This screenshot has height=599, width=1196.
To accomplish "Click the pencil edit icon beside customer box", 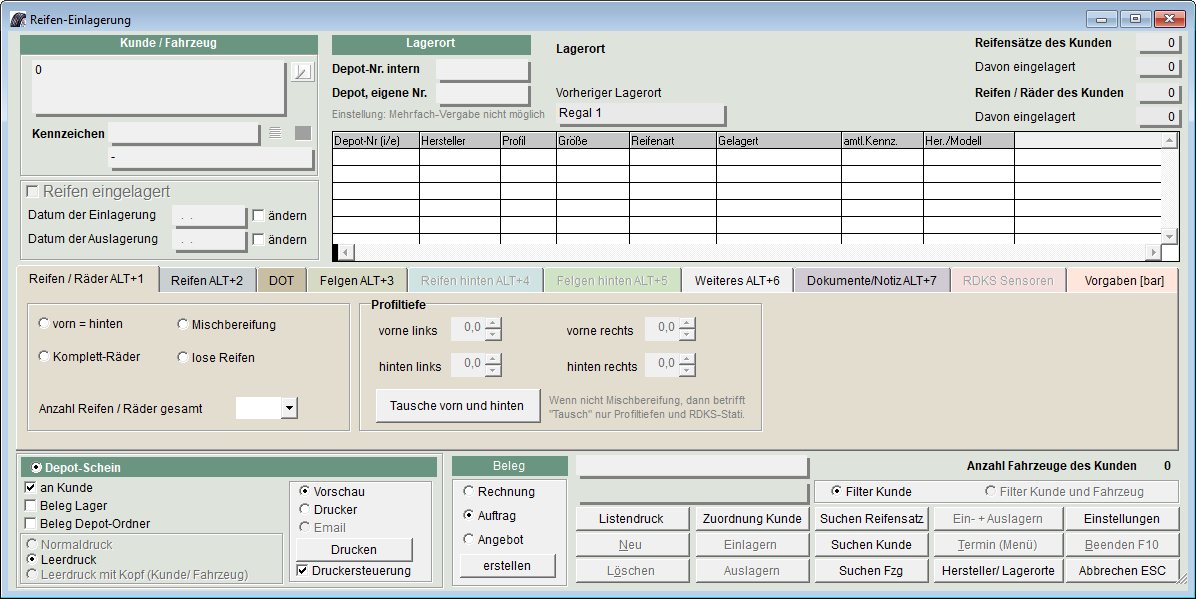I will [302, 72].
